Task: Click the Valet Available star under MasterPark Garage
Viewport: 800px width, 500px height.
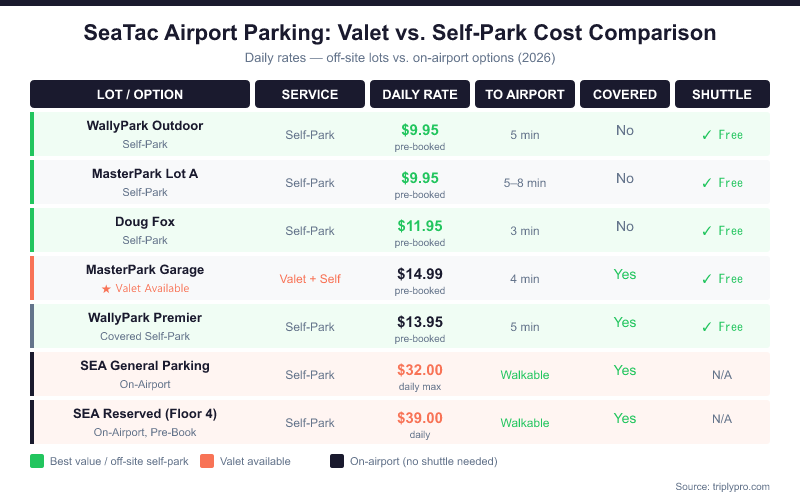Action: tap(105, 289)
